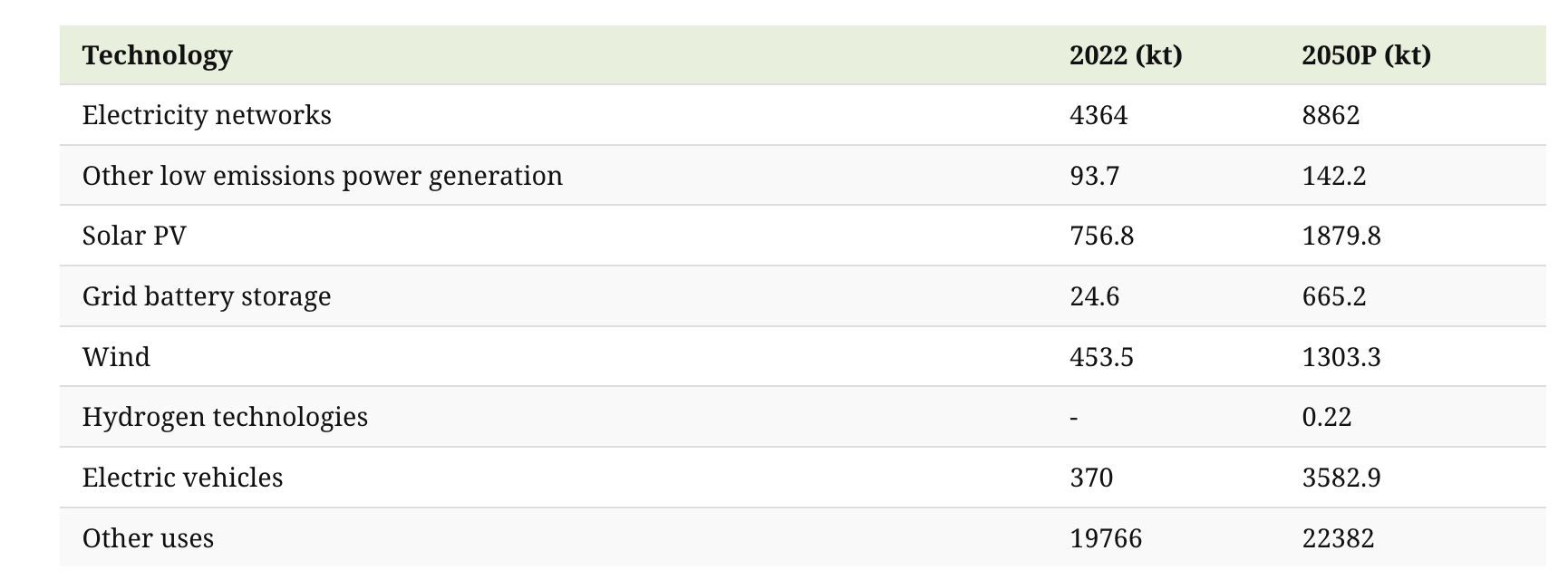Select the 756.8 Solar PV value
This screenshot has width=1568, height=580.
pyautogui.click(x=1101, y=236)
